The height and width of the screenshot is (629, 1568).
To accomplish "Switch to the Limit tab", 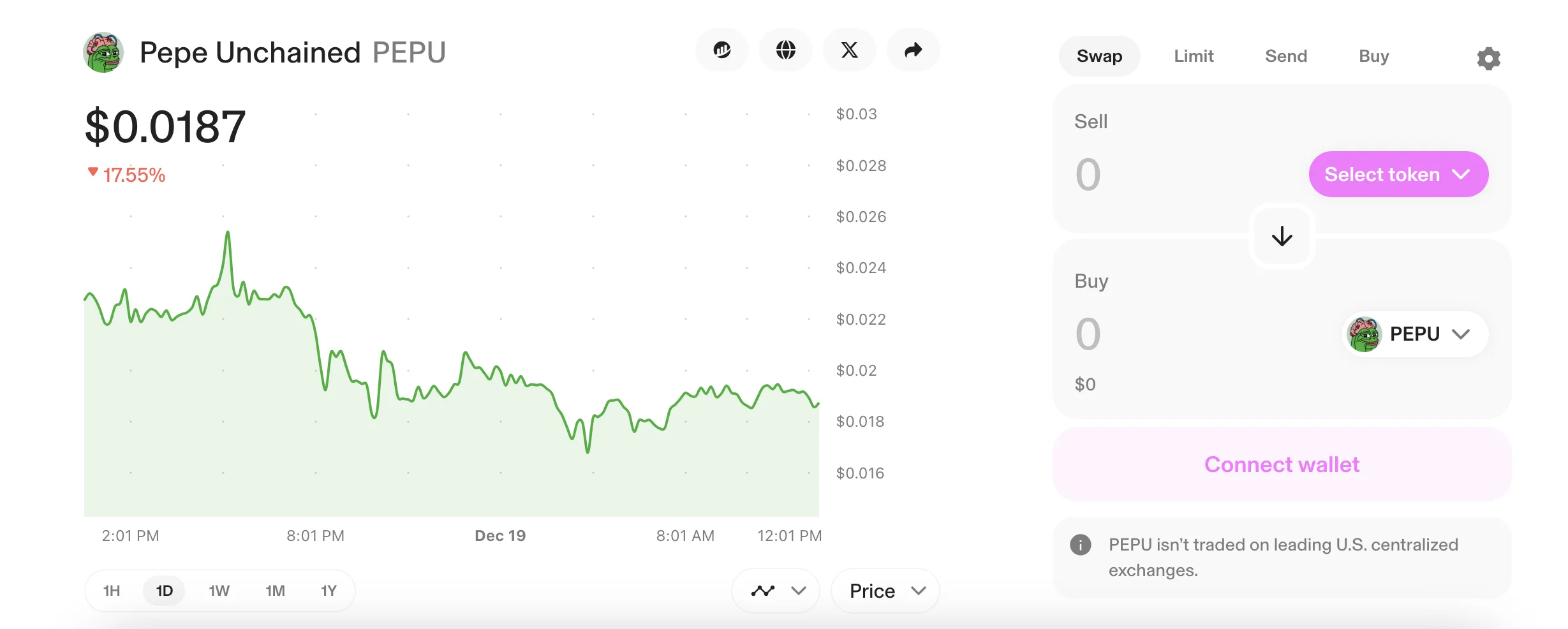I will [1194, 56].
